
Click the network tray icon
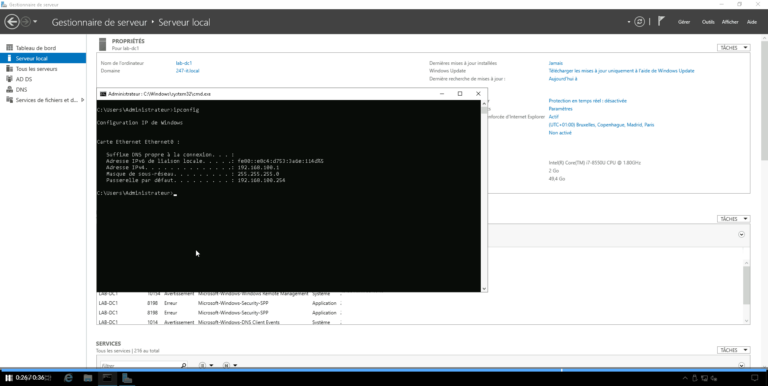[x=704, y=378]
